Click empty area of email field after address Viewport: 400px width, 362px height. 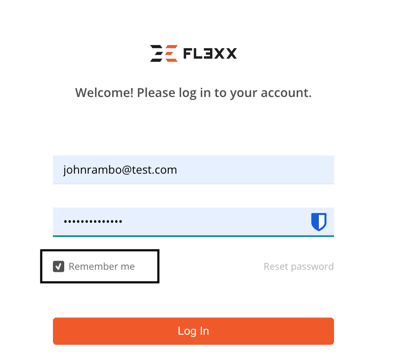[255, 170]
